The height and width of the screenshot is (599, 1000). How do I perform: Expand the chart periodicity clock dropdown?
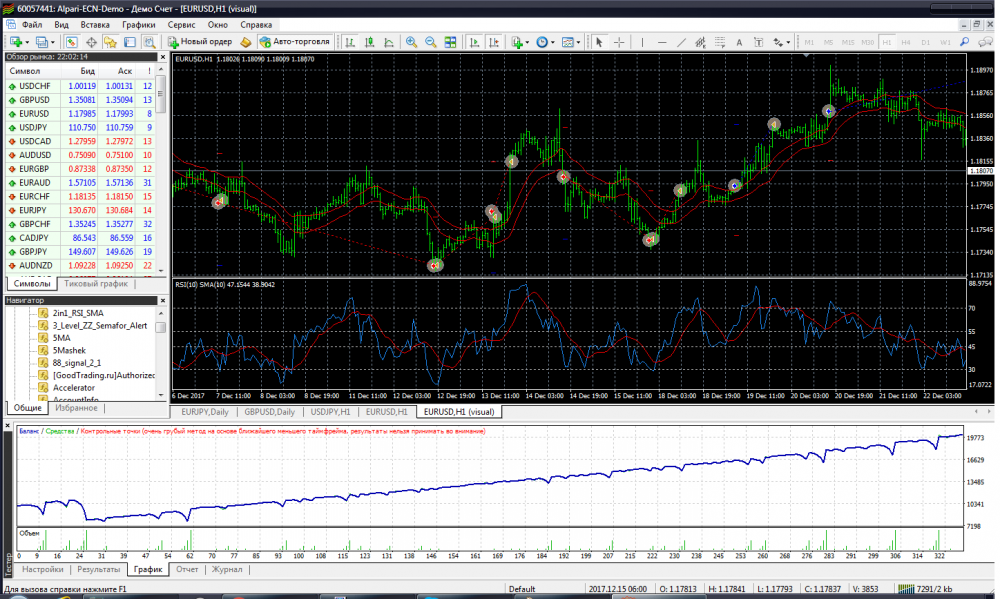(554, 42)
